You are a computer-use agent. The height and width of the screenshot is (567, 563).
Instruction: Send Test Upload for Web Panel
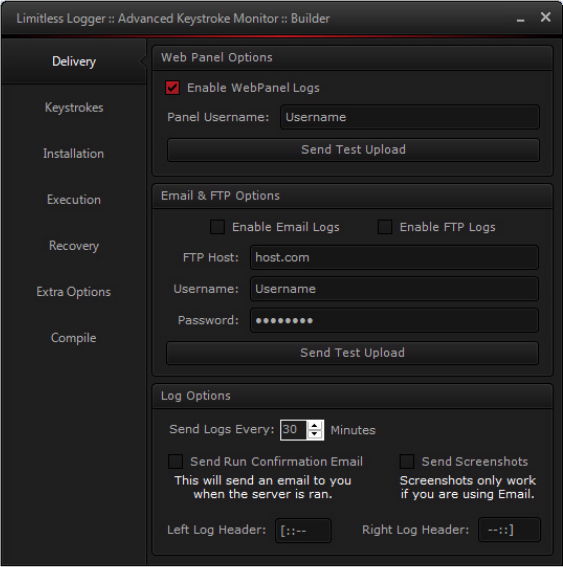pos(353,150)
